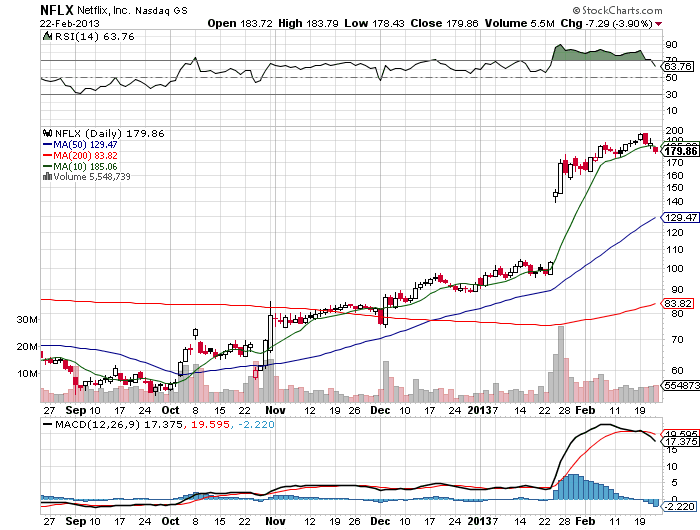Screen dimensions: 700x530
Task: Click the 'Chg -7.29 (-3.90%)' value
Action: coord(607,23)
